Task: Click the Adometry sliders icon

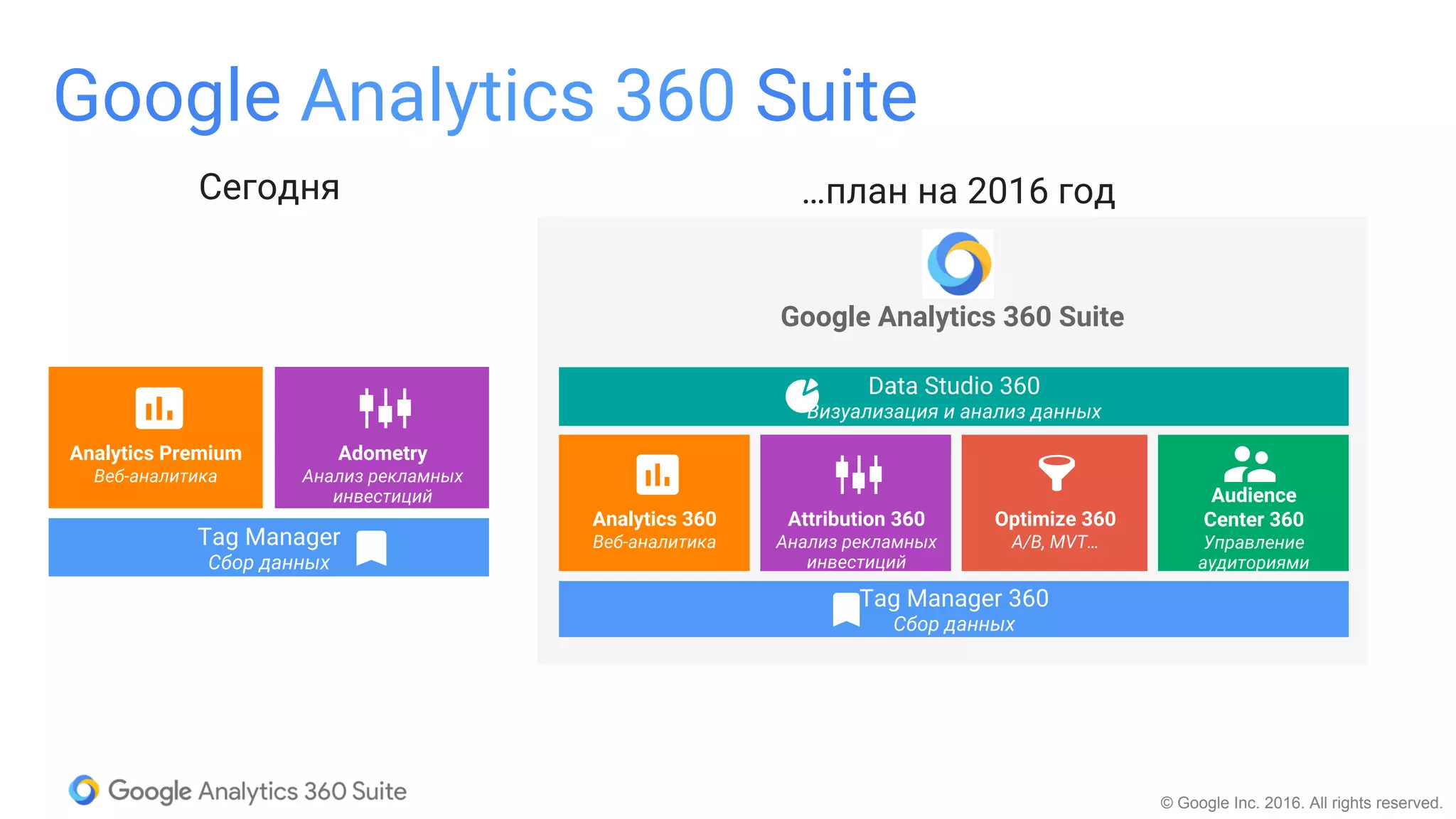Action: coord(385,408)
